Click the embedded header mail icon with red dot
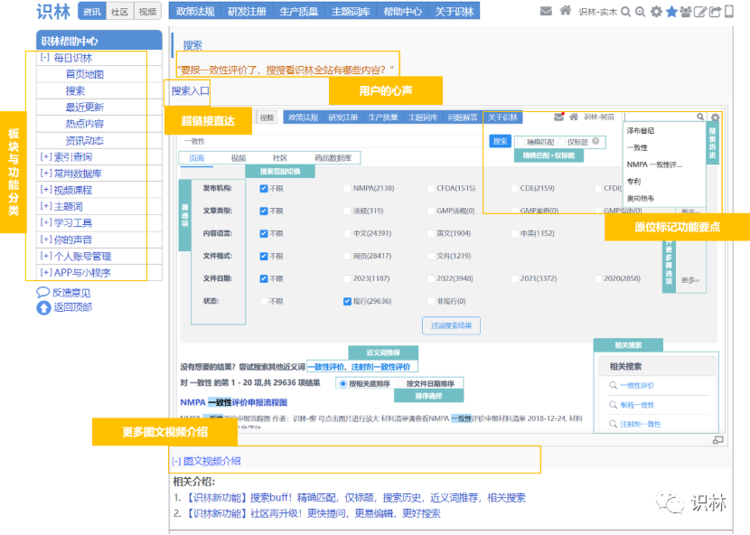Screen dimensions: 750x535 (559, 117)
